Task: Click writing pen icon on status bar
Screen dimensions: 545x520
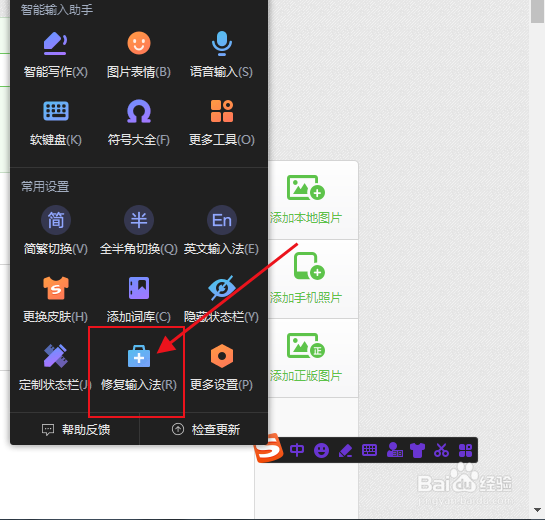Action: point(345,450)
